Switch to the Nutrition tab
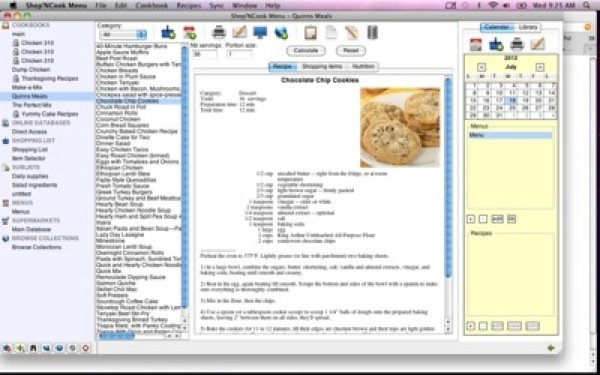 point(363,67)
